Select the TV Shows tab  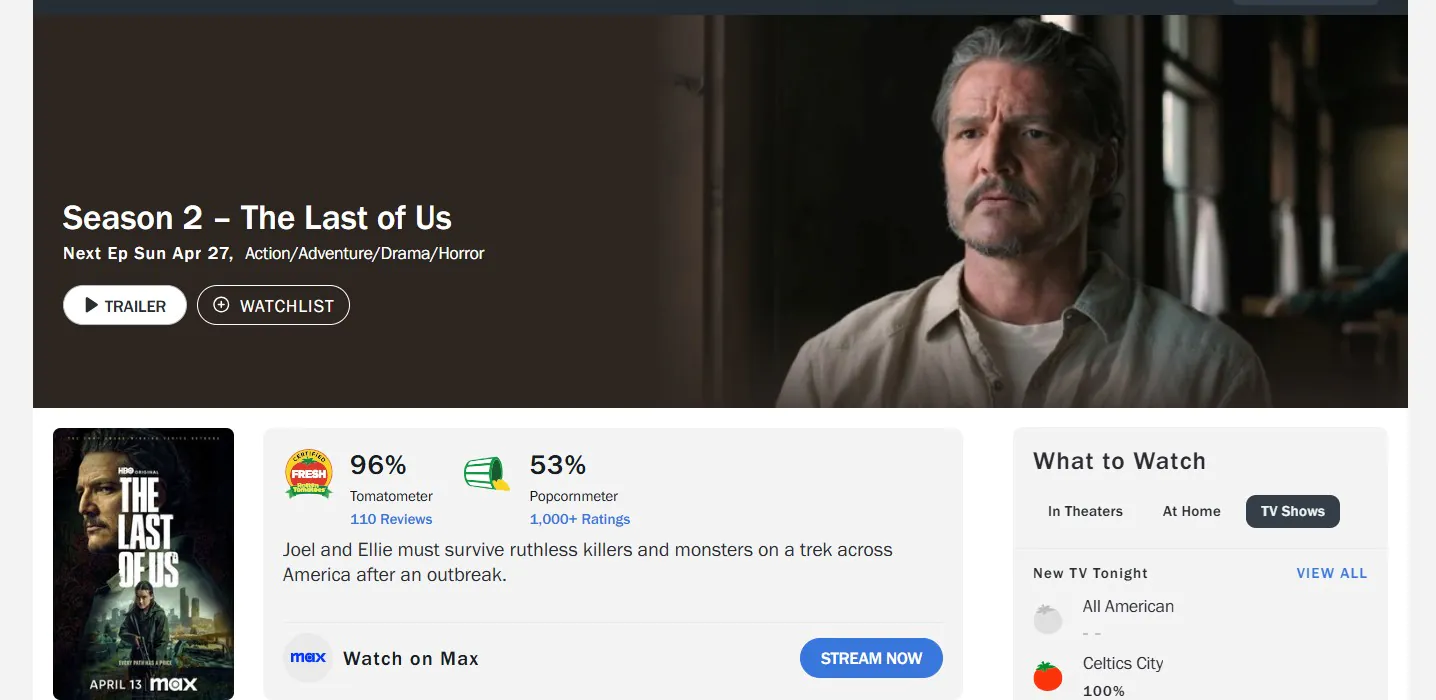coord(1292,511)
